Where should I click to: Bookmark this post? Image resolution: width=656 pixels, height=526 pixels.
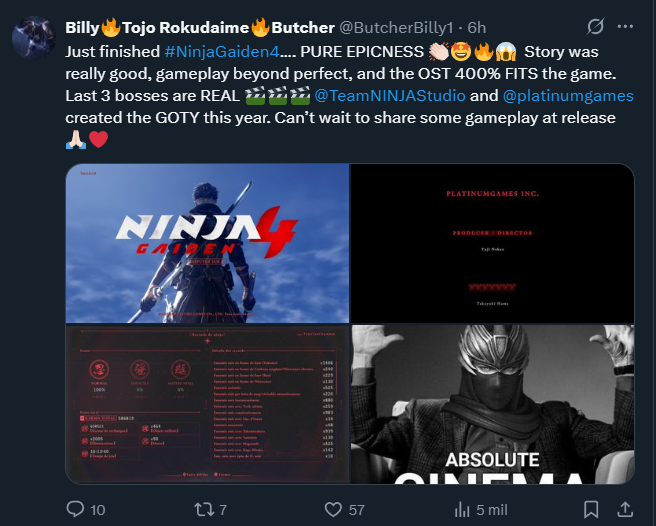coord(591,509)
